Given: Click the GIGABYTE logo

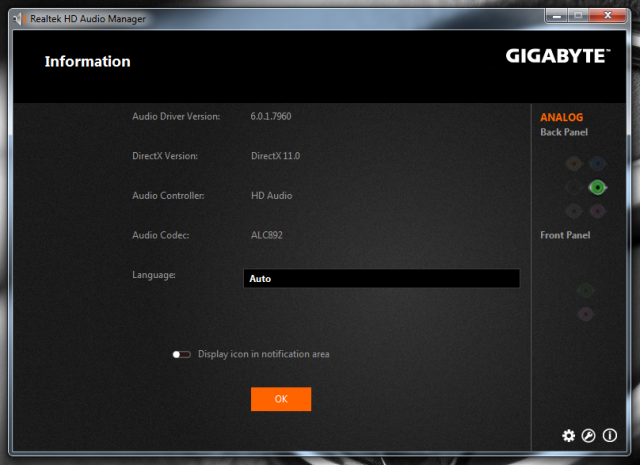Looking at the screenshot, I should coord(558,56).
